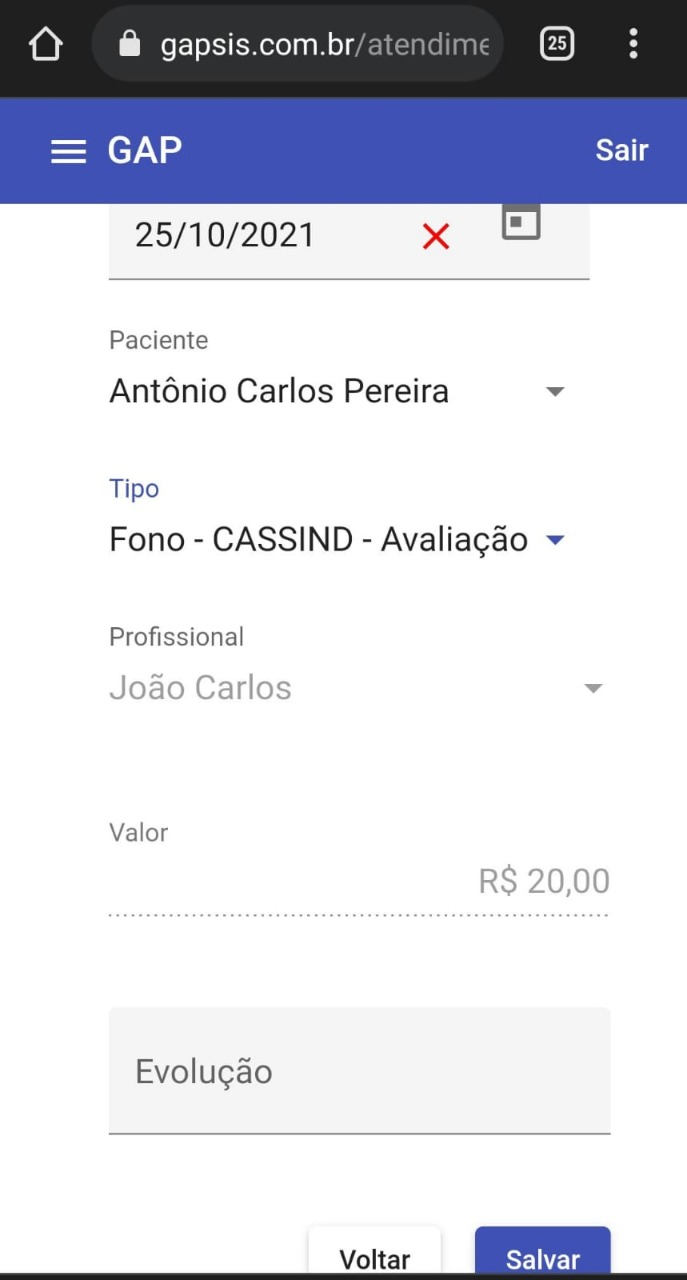Open the hamburger navigation menu
The width and height of the screenshot is (687, 1280).
pyautogui.click(x=68, y=151)
